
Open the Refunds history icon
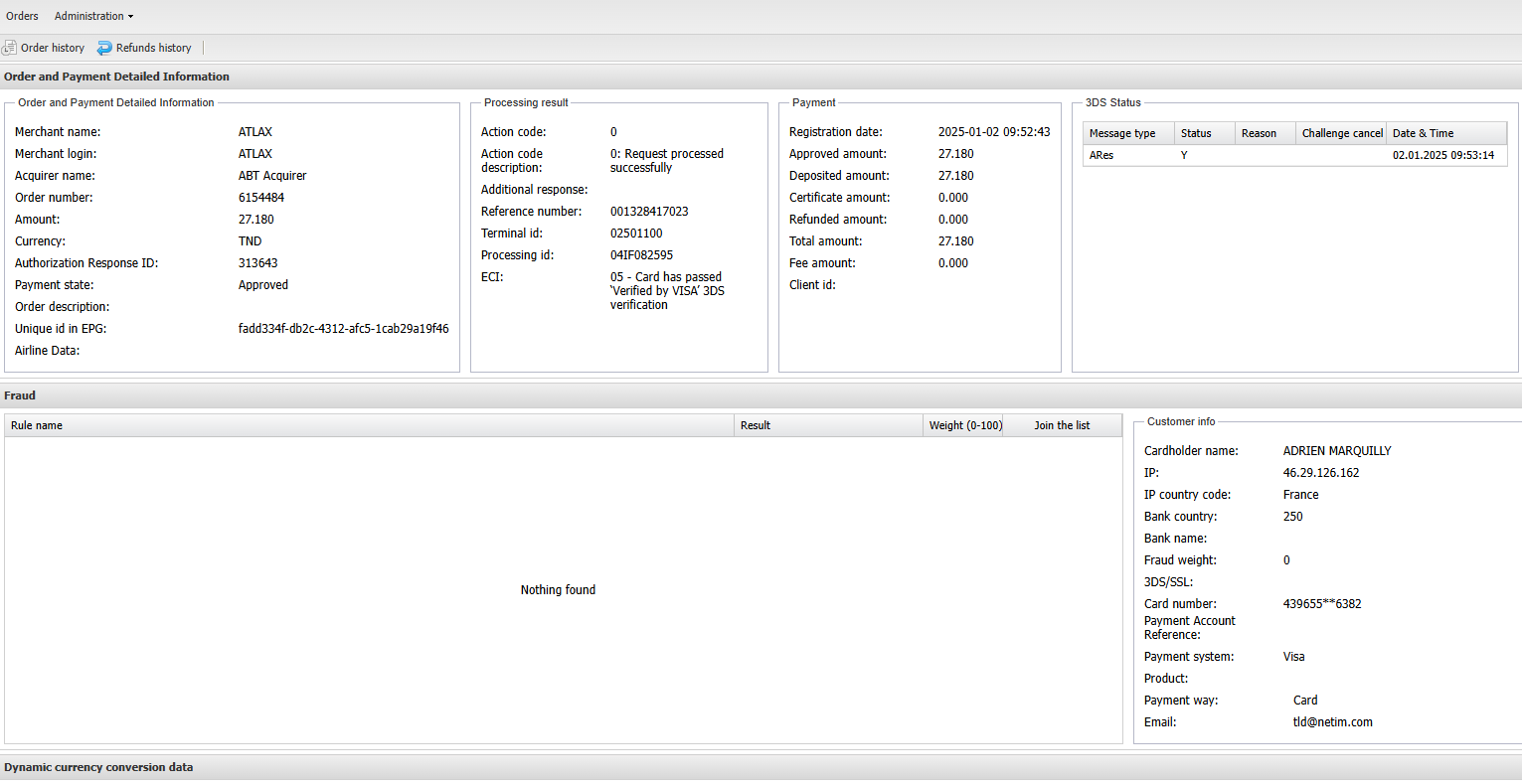[x=104, y=48]
